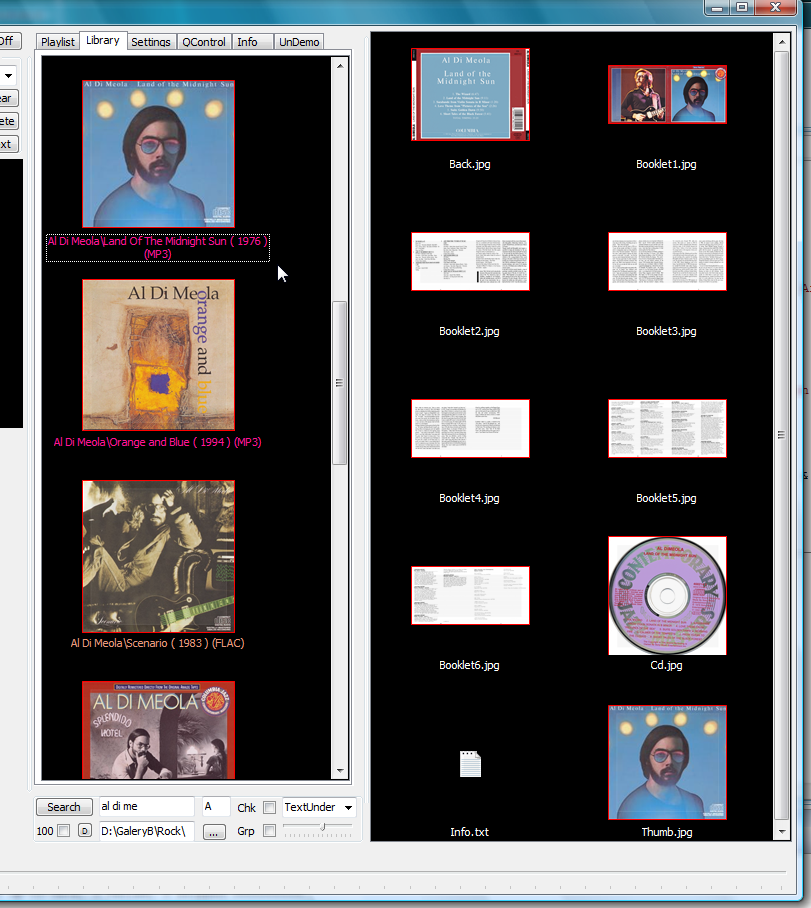
Task: Click the Search button
Action: pyautogui.click(x=64, y=807)
